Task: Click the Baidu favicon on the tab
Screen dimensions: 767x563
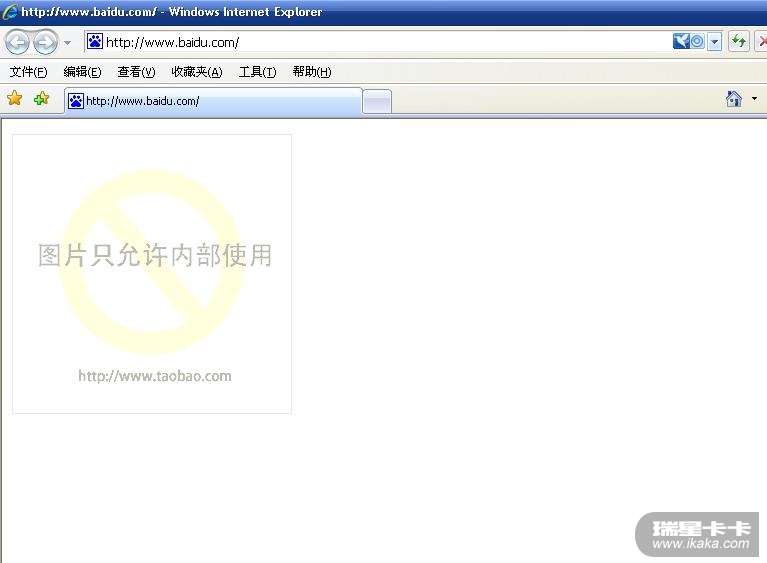Action: [76, 101]
